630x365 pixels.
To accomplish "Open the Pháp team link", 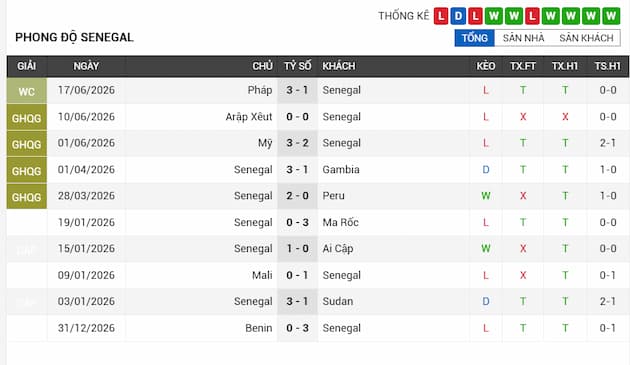I will pos(260,90).
